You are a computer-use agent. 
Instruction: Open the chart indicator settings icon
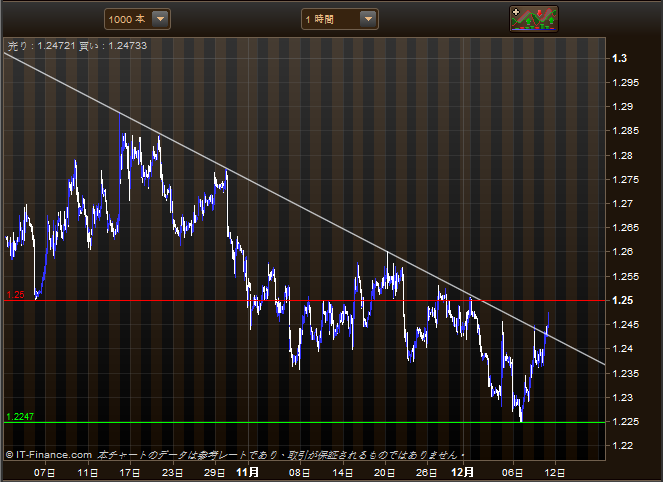point(534,19)
